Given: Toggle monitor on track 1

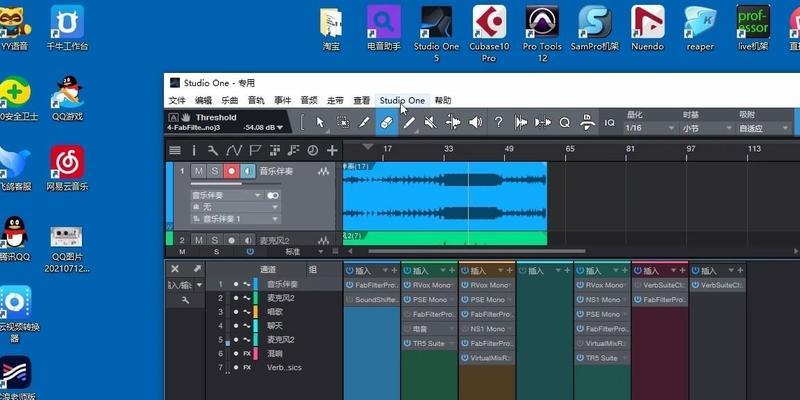Looking at the screenshot, I should point(247,171).
